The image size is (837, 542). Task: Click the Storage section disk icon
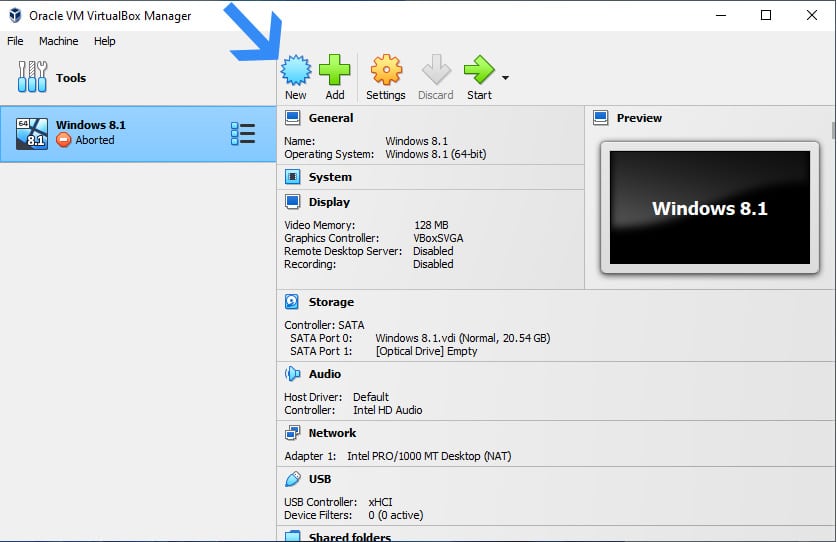tap(292, 302)
